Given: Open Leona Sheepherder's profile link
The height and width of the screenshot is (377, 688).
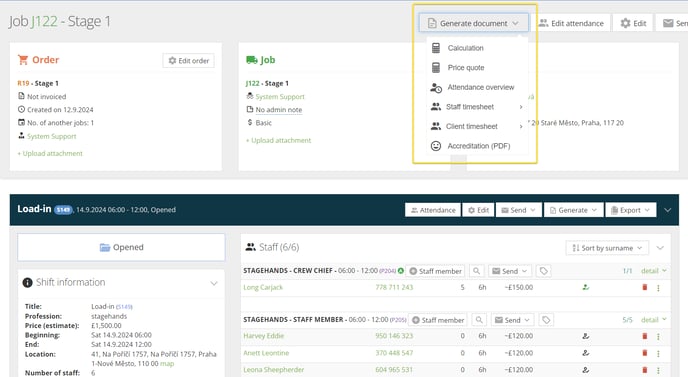Looking at the screenshot, I should point(274,370).
